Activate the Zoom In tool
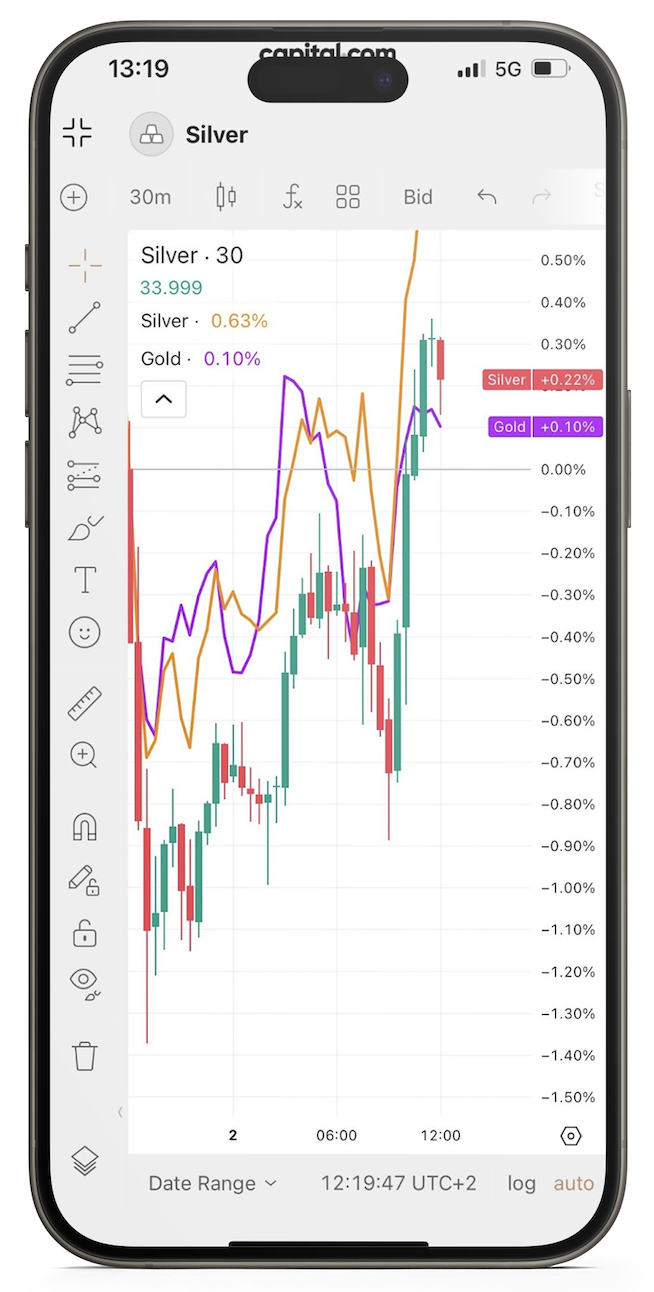The height and width of the screenshot is (1292, 654). (84, 756)
